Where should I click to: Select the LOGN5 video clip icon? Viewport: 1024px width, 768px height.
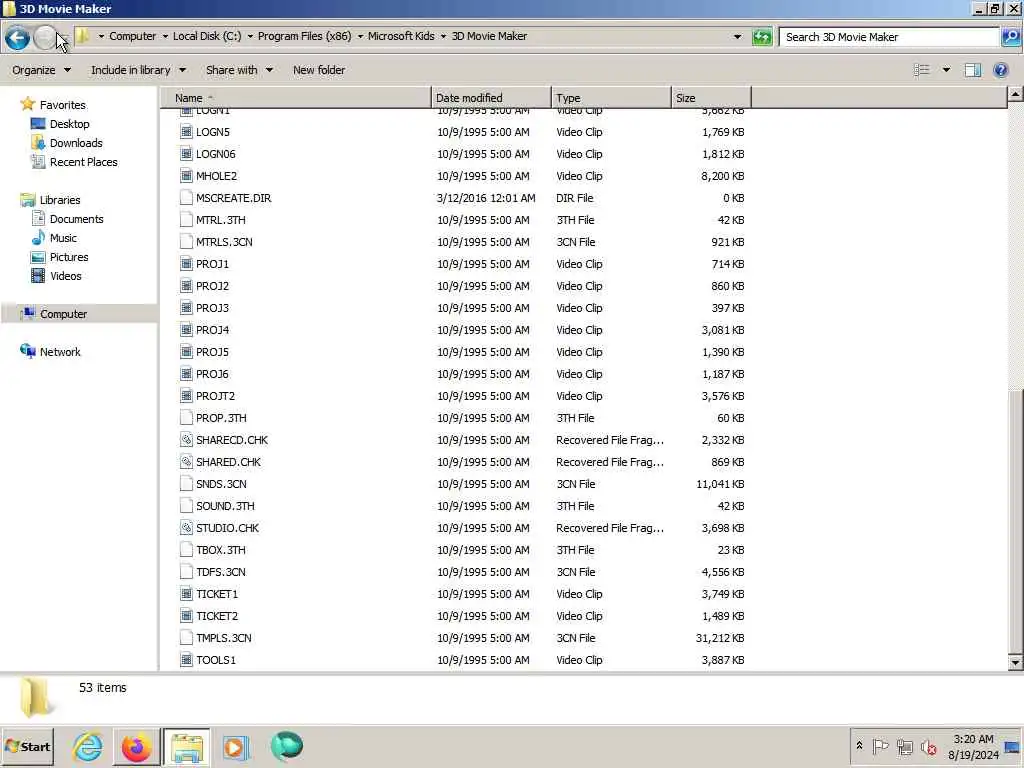[x=186, y=132]
